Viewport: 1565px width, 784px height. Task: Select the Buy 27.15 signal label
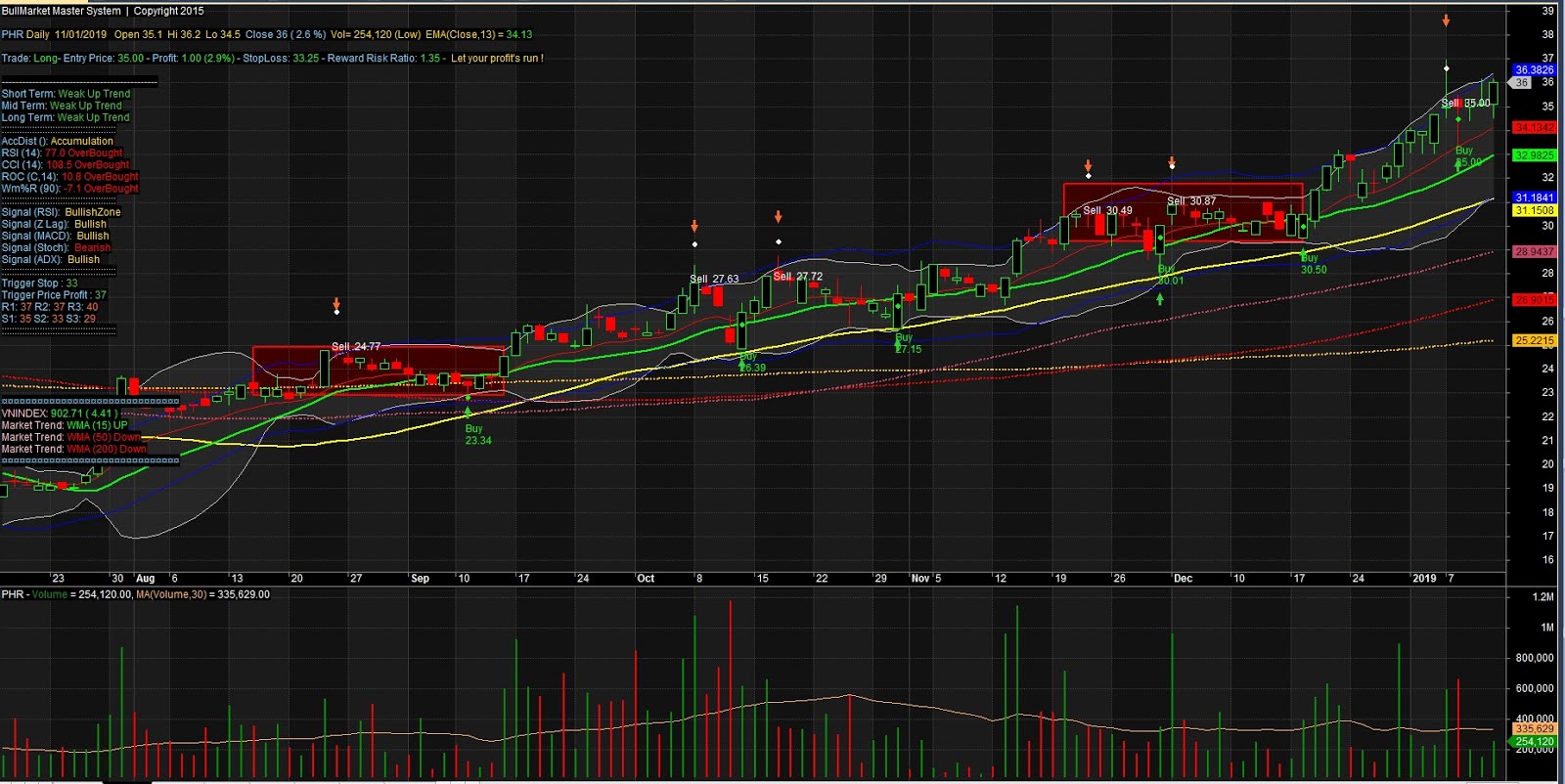908,343
